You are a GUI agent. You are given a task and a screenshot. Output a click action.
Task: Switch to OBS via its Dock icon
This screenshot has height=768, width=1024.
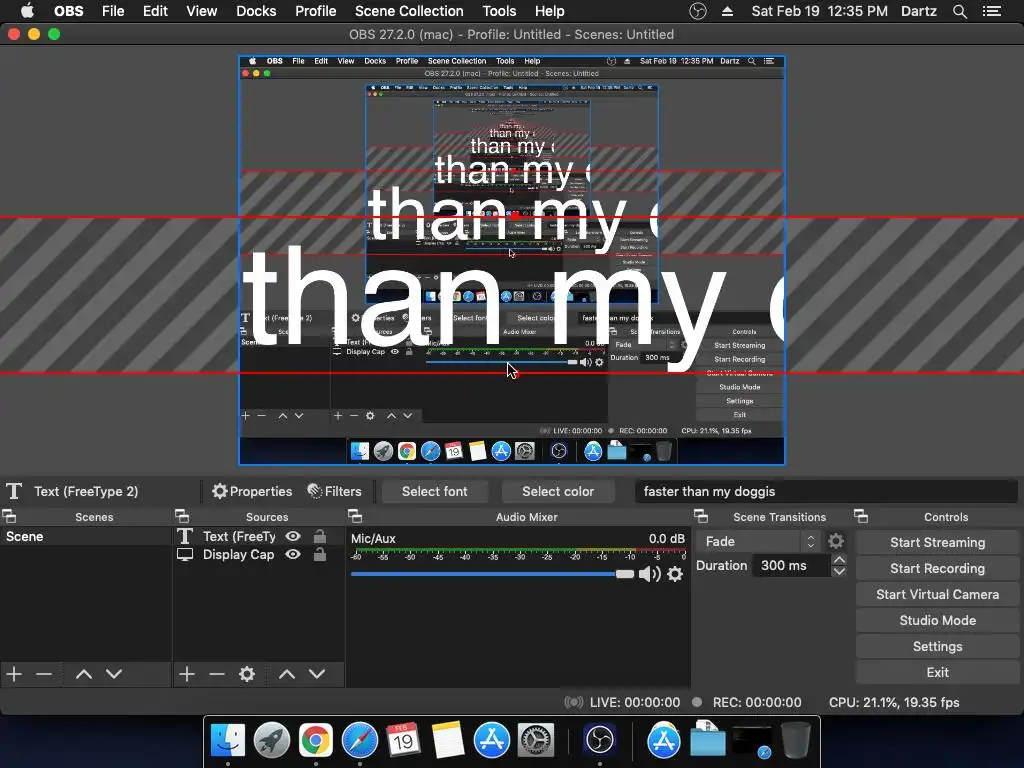[x=600, y=740]
